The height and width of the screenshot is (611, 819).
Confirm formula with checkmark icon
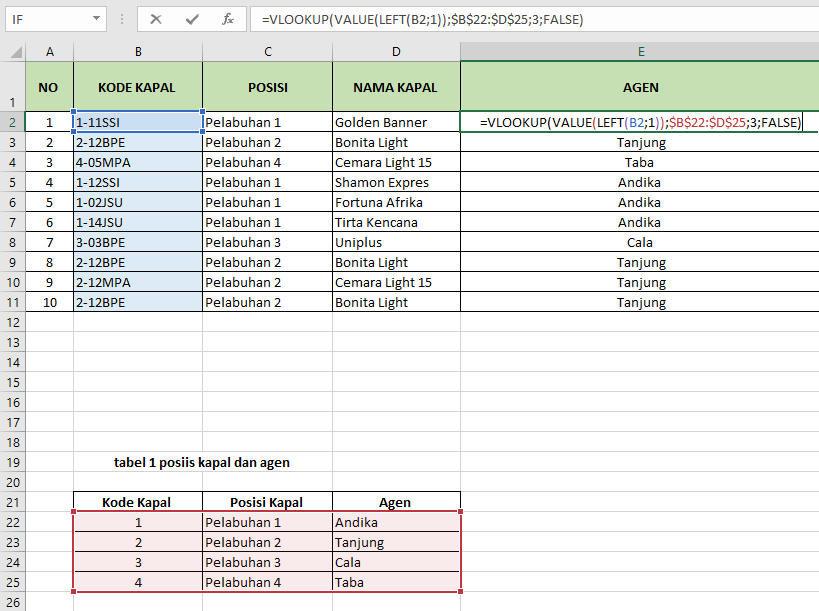click(192, 19)
